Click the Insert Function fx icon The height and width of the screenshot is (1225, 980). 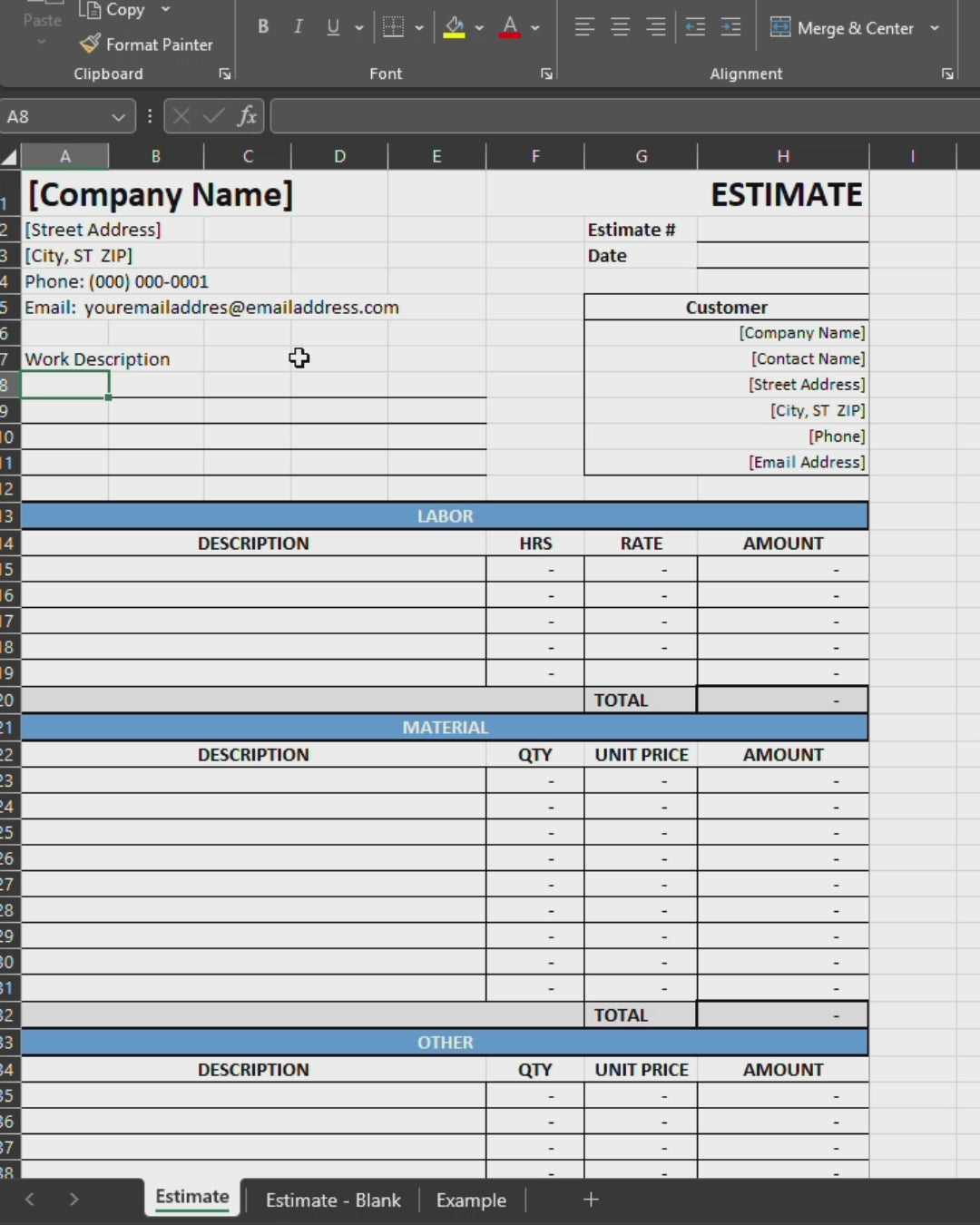[247, 116]
